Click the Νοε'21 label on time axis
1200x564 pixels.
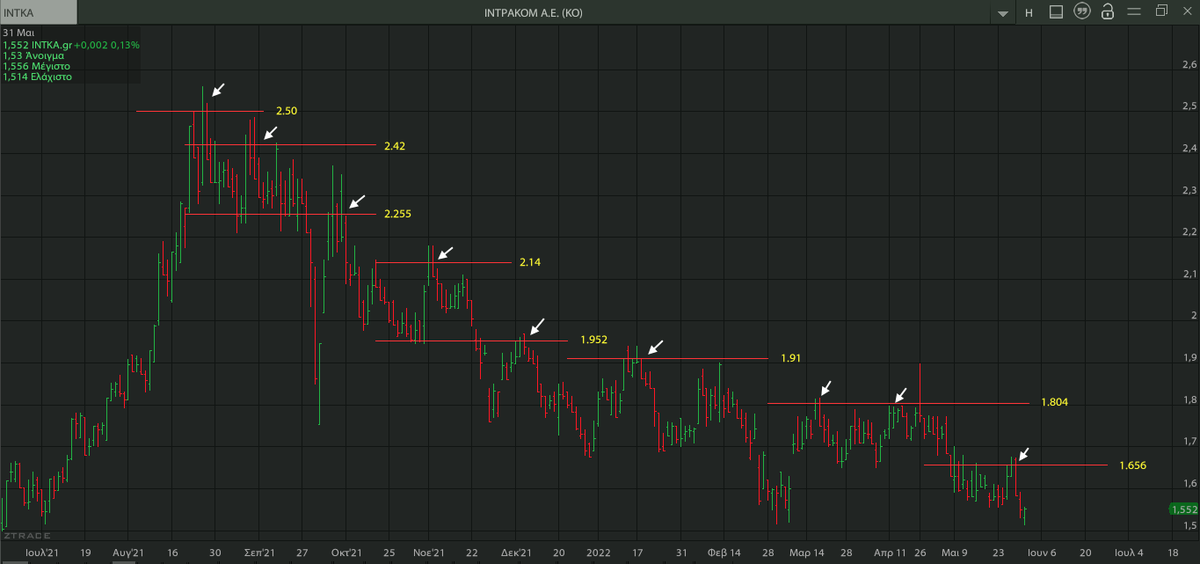429,551
